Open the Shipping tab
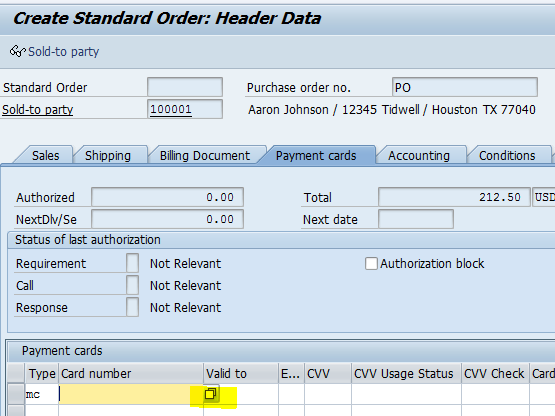The image size is (555, 416). [x=108, y=155]
